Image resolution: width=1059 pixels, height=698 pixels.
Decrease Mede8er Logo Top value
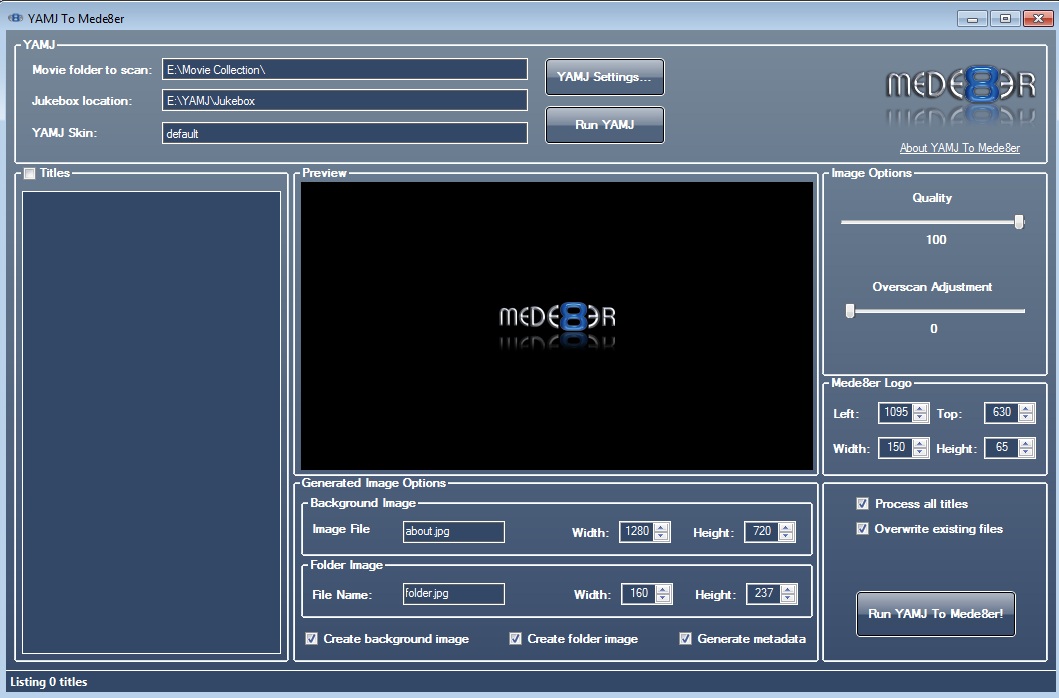tap(1026, 418)
